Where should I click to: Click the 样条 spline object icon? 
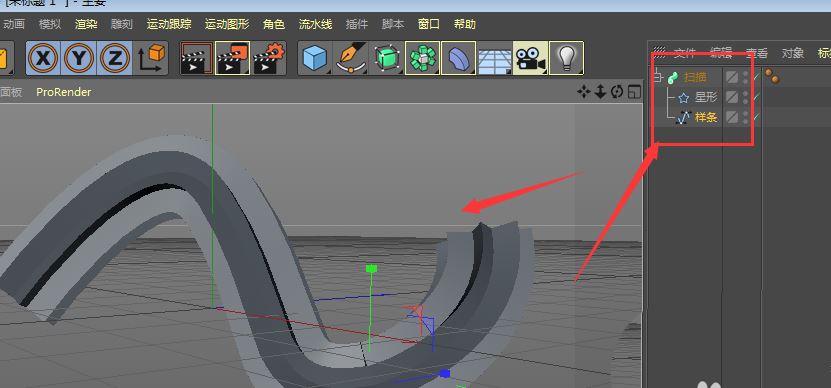click(x=684, y=117)
